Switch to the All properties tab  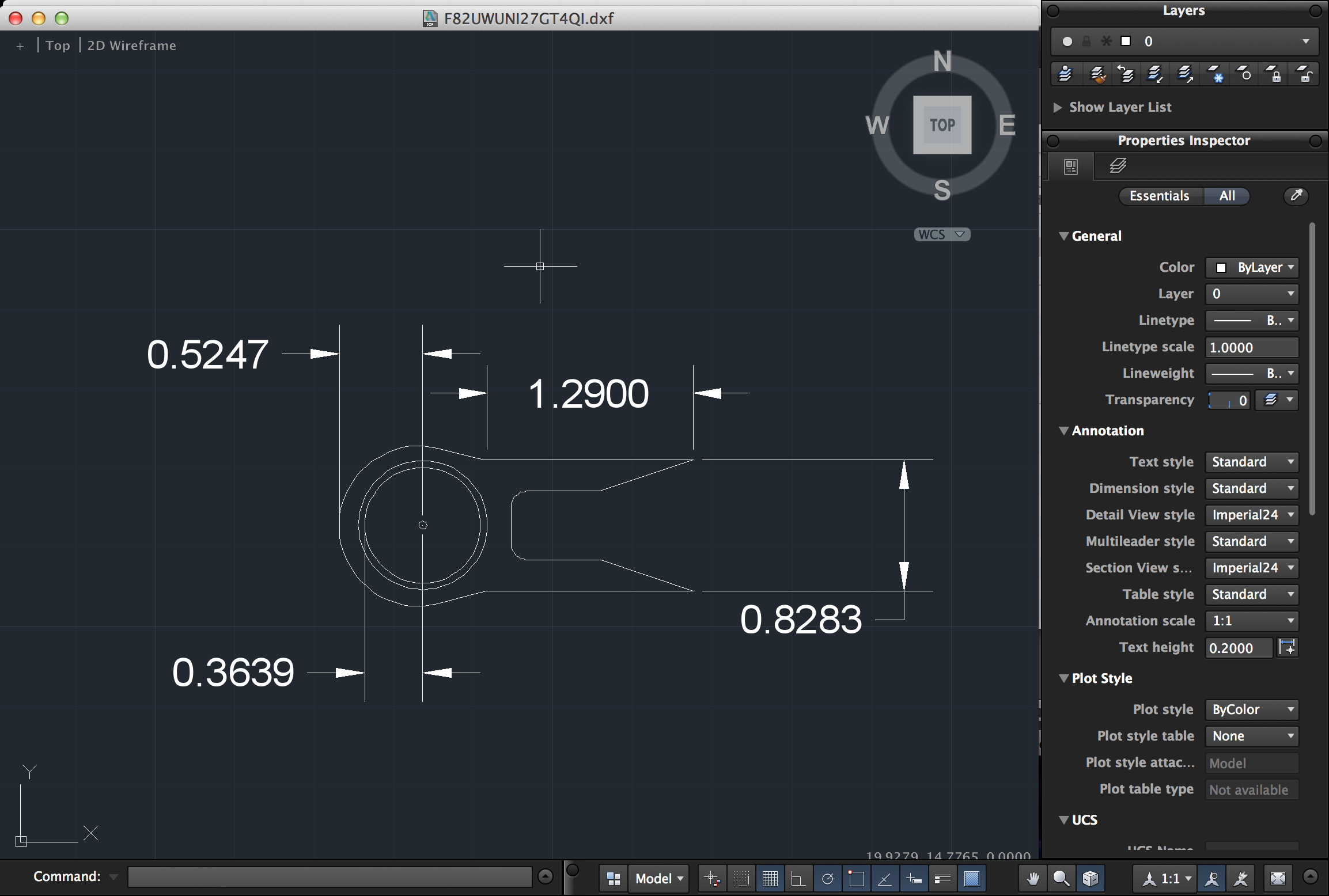point(1226,196)
